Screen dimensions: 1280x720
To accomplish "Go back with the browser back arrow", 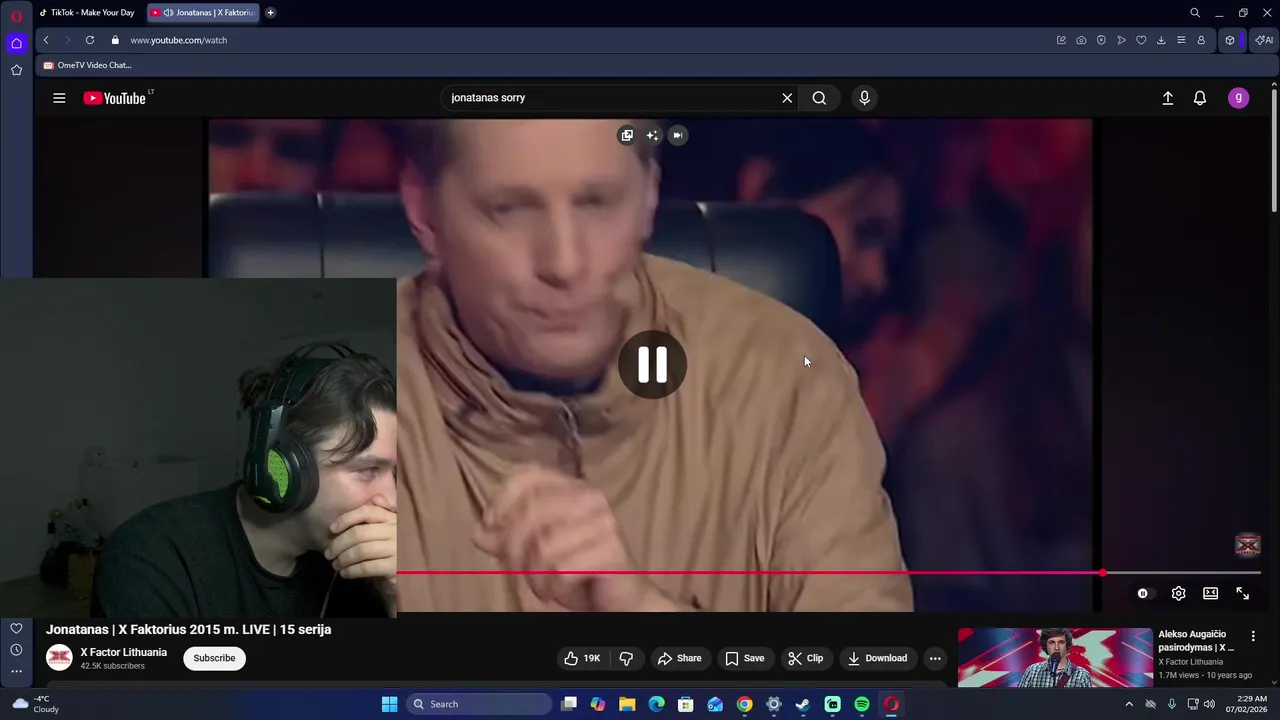I will coord(46,40).
